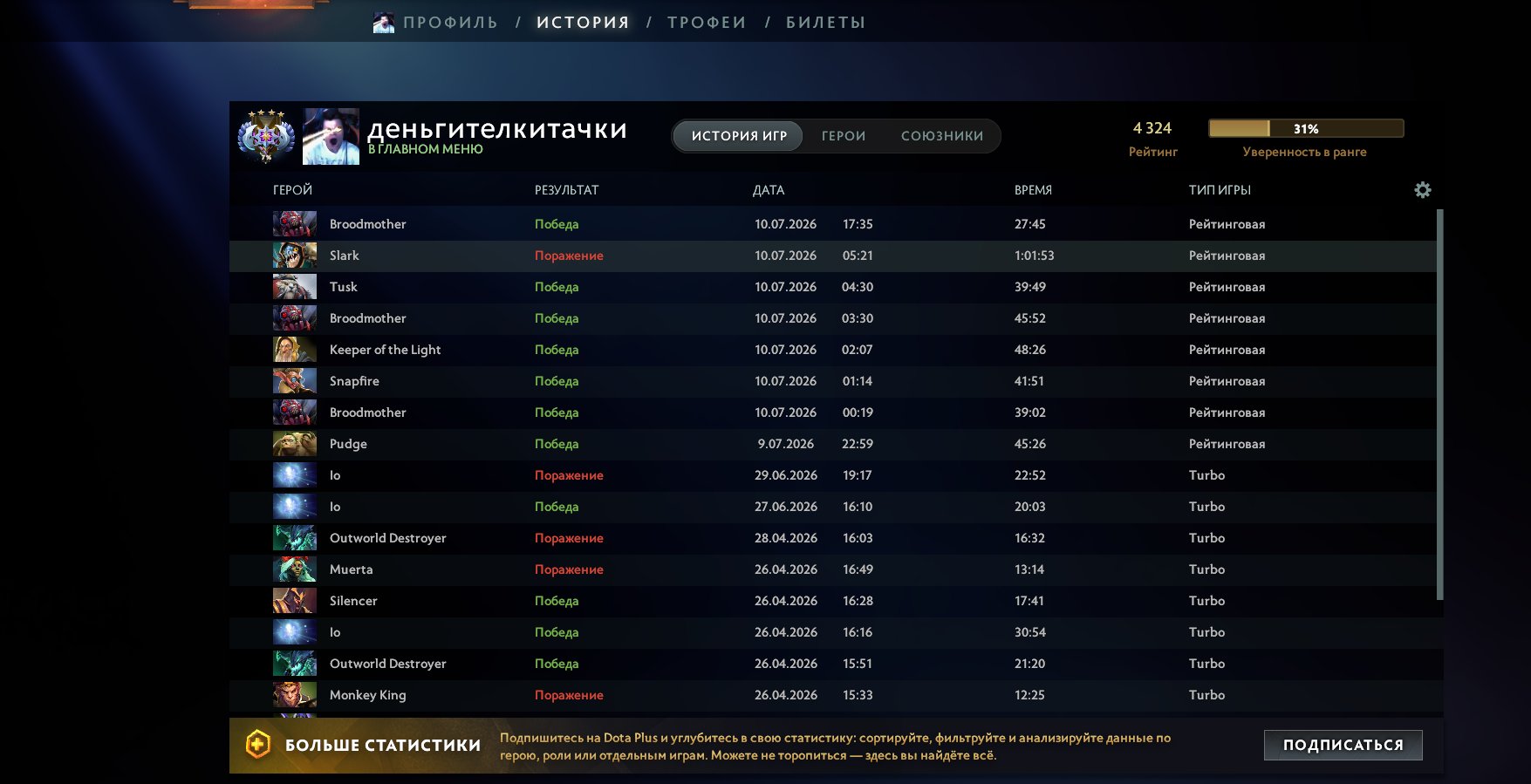Viewport: 1531px width, 784px height.
Task: Open the Slark match lasting 1:01:53
Action: click(836, 256)
